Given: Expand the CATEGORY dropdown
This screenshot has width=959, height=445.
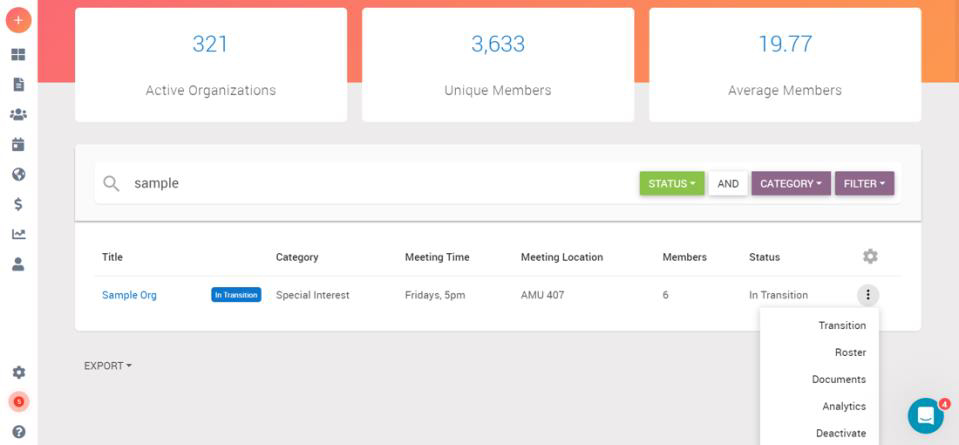Looking at the screenshot, I should (x=790, y=184).
